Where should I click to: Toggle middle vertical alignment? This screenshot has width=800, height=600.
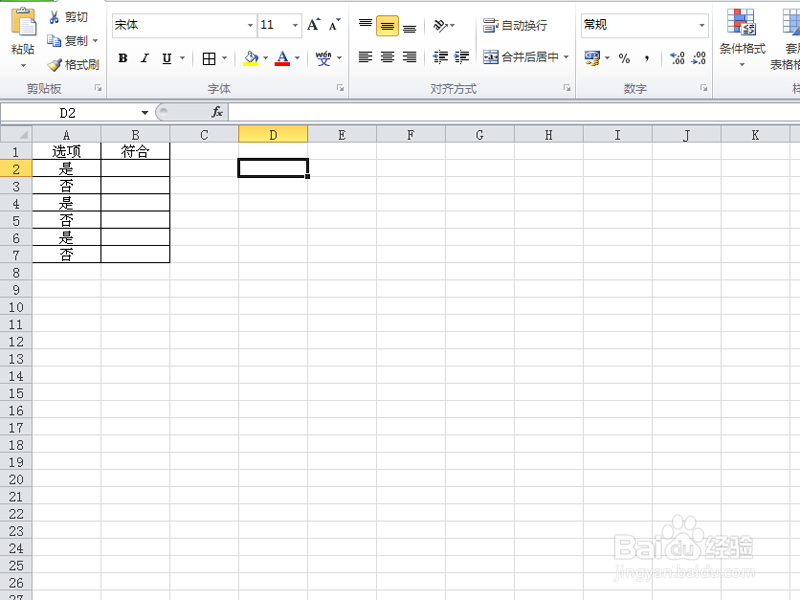point(387,26)
